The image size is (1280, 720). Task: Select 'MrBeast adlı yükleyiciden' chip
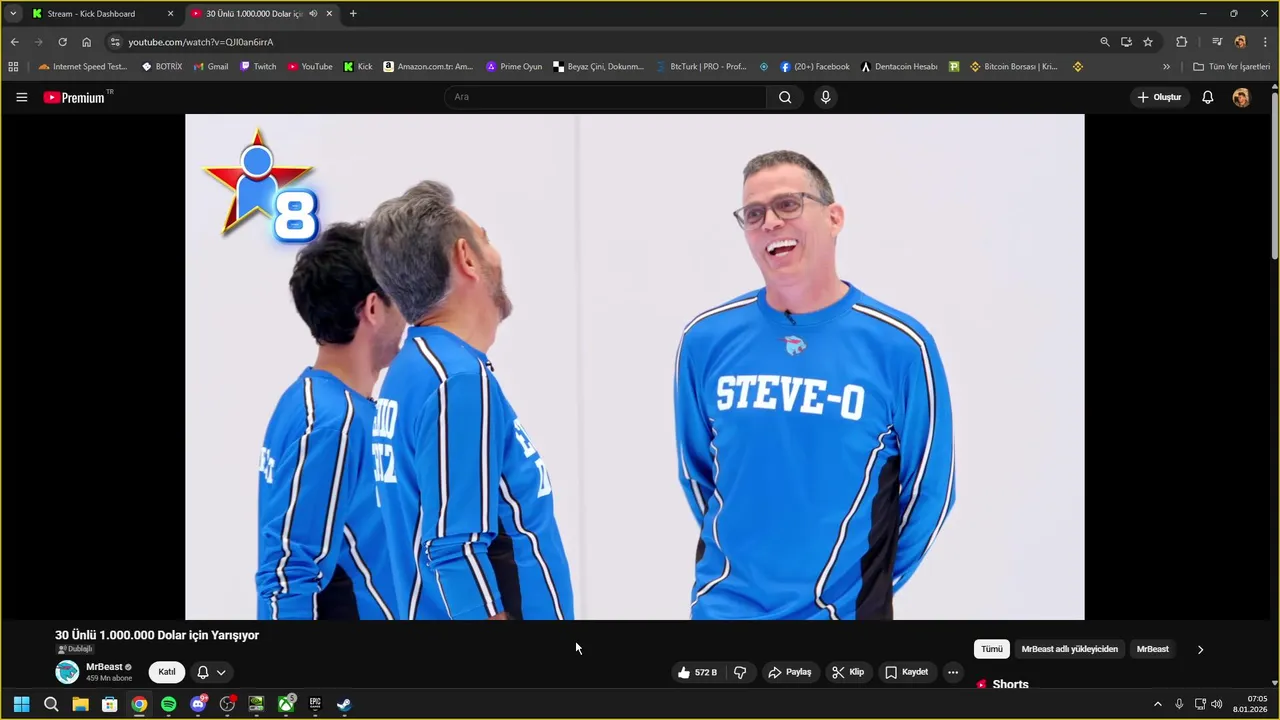[1069, 649]
